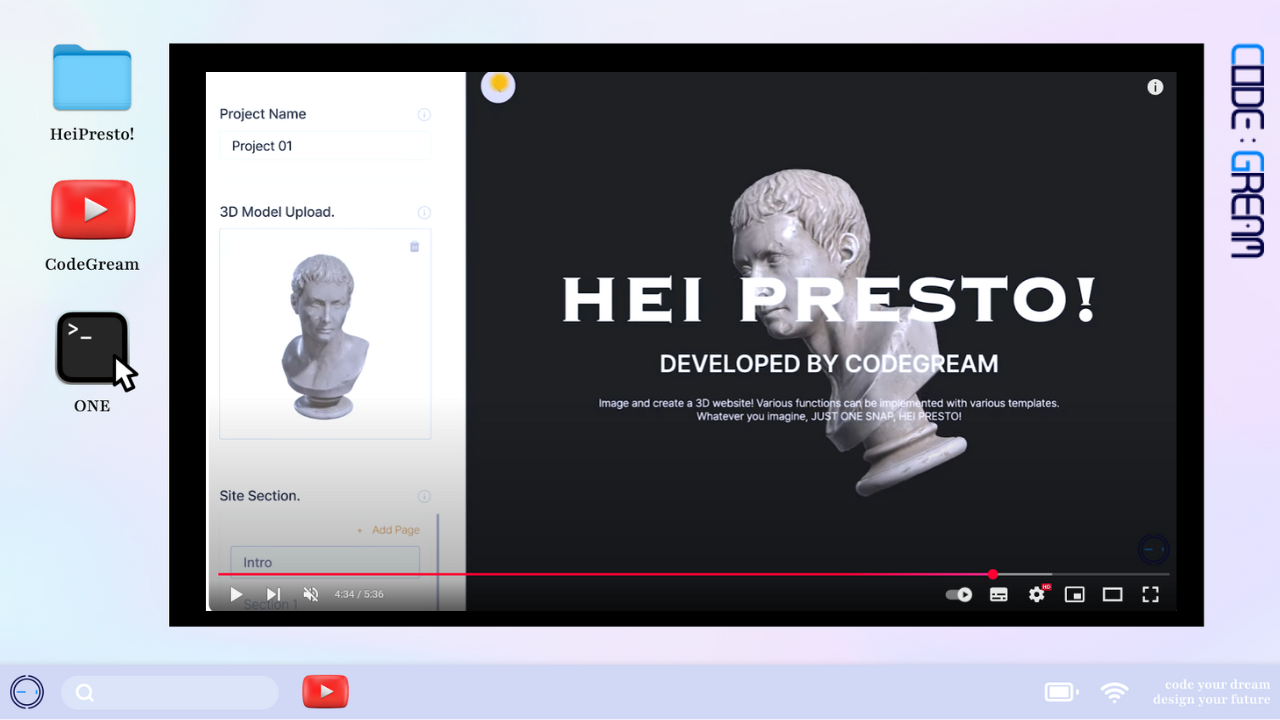
Task: Click the 3D Model Upload info icon
Action: tap(424, 213)
